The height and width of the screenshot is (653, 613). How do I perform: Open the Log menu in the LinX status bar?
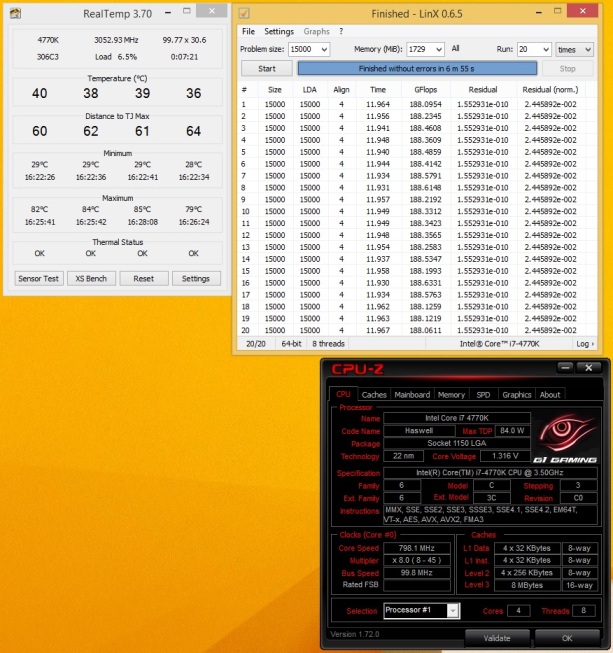pyautogui.click(x=586, y=343)
